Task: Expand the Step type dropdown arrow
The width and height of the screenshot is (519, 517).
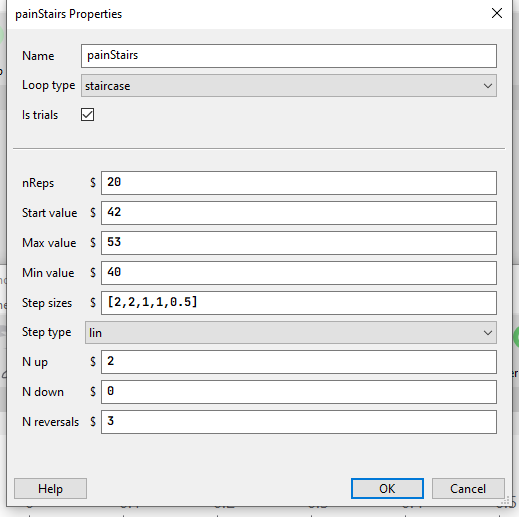Action: pyautogui.click(x=488, y=333)
